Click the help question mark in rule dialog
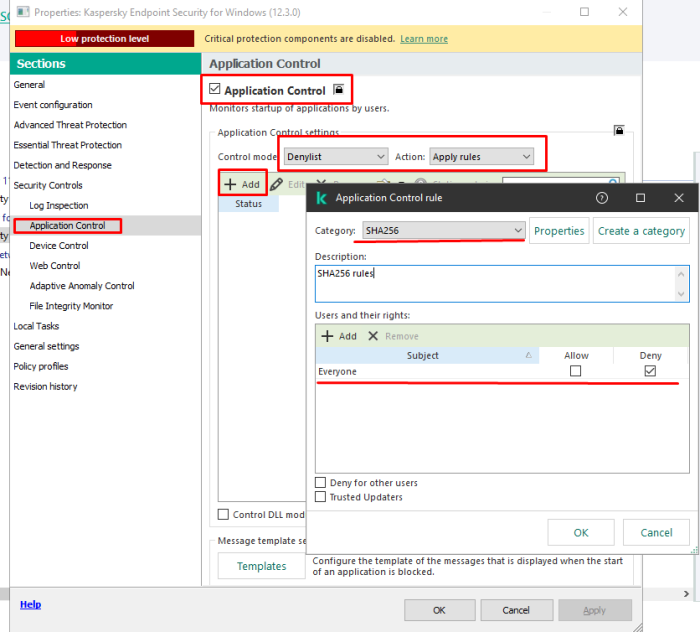Image resolution: width=700 pixels, height=632 pixels. [x=602, y=198]
